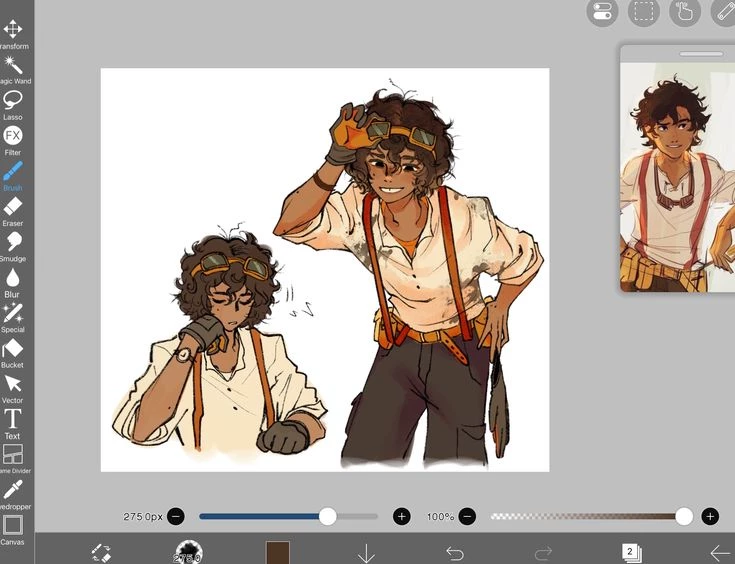Pick the Lasso tool
The width and height of the screenshot is (735, 564).
pyautogui.click(x=13, y=101)
